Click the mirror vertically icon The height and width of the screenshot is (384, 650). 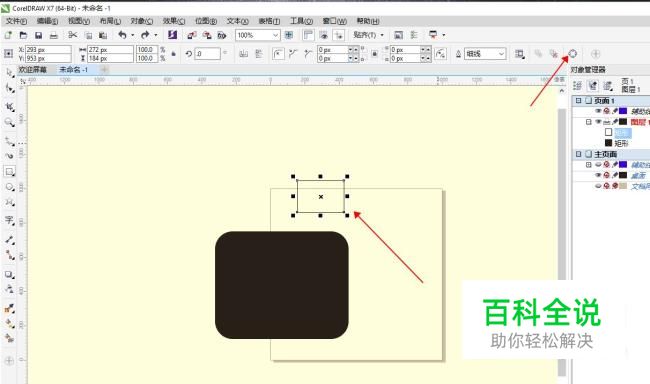(x=259, y=54)
